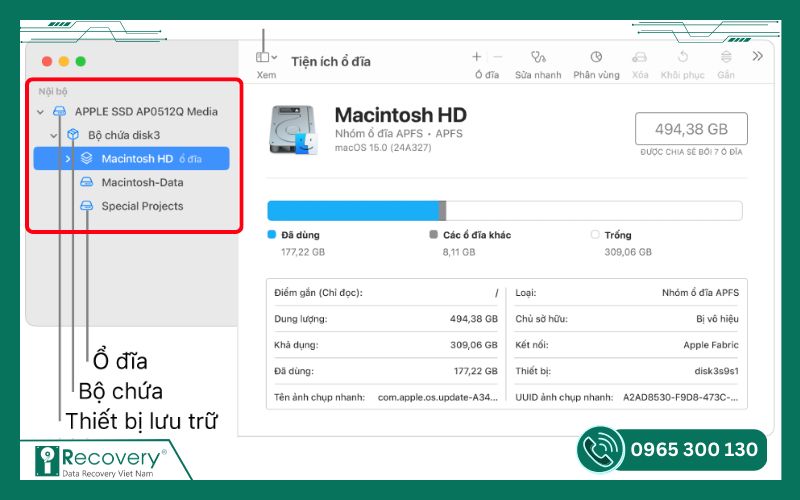Click the Tên ảnh chụp nhanh value
The image size is (800, 500).
tap(438, 397)
